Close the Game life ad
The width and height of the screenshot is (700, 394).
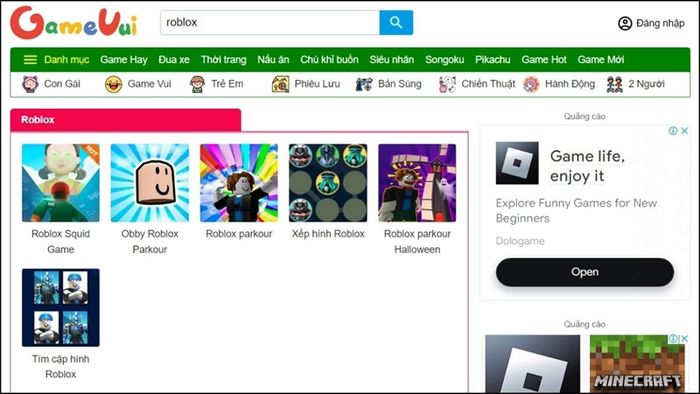[684, 131]
